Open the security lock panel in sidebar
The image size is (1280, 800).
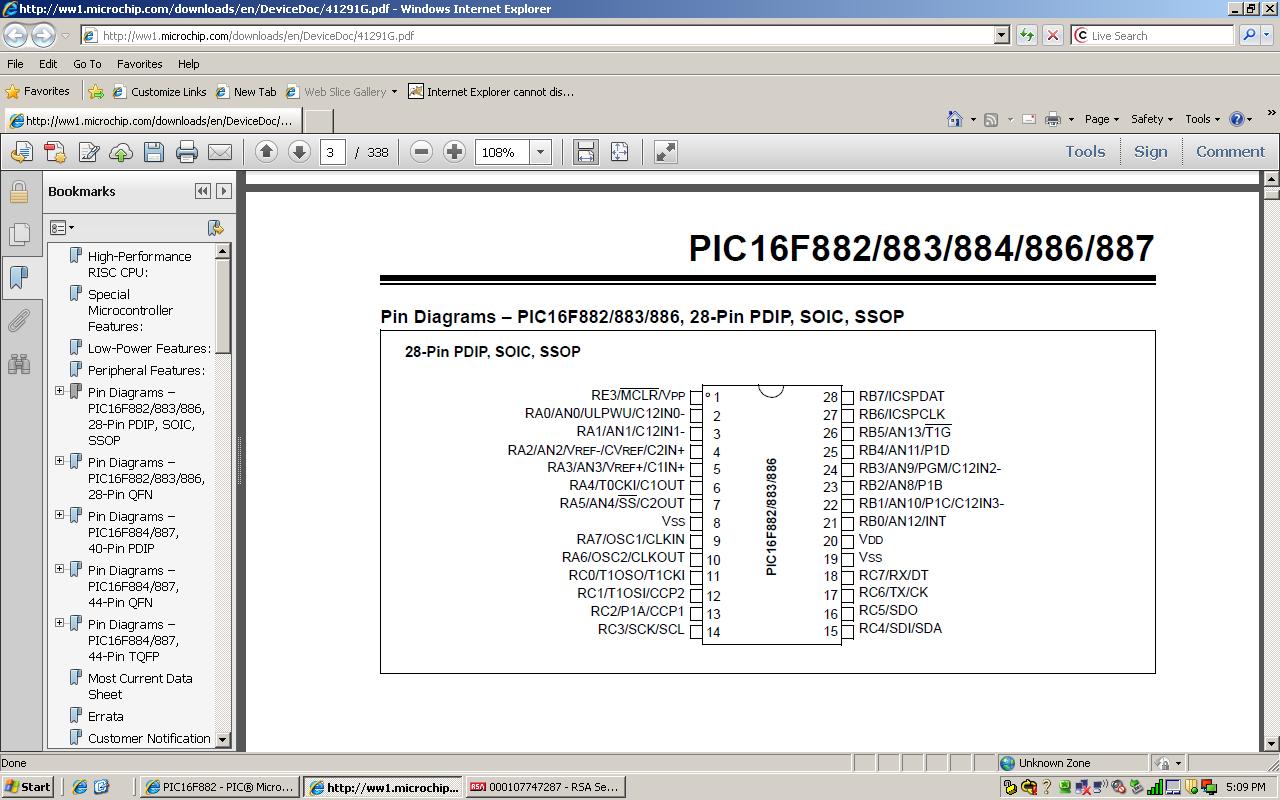(19, 191)
